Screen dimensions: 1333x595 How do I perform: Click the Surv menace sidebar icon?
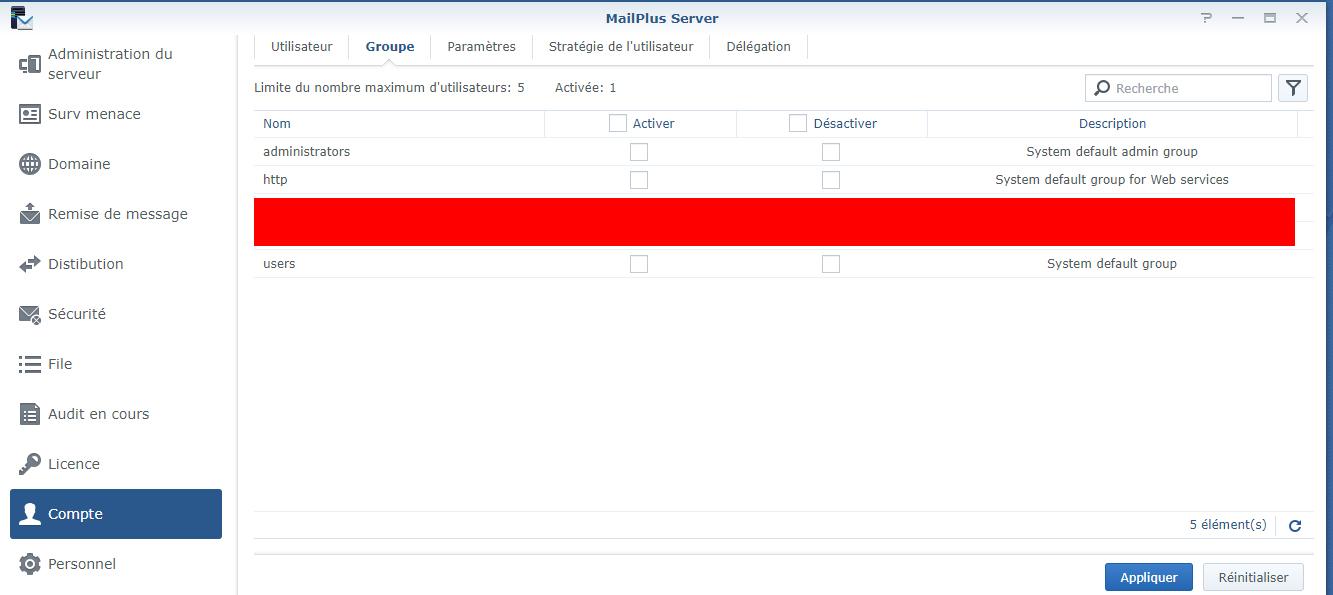tap(30, 114)
